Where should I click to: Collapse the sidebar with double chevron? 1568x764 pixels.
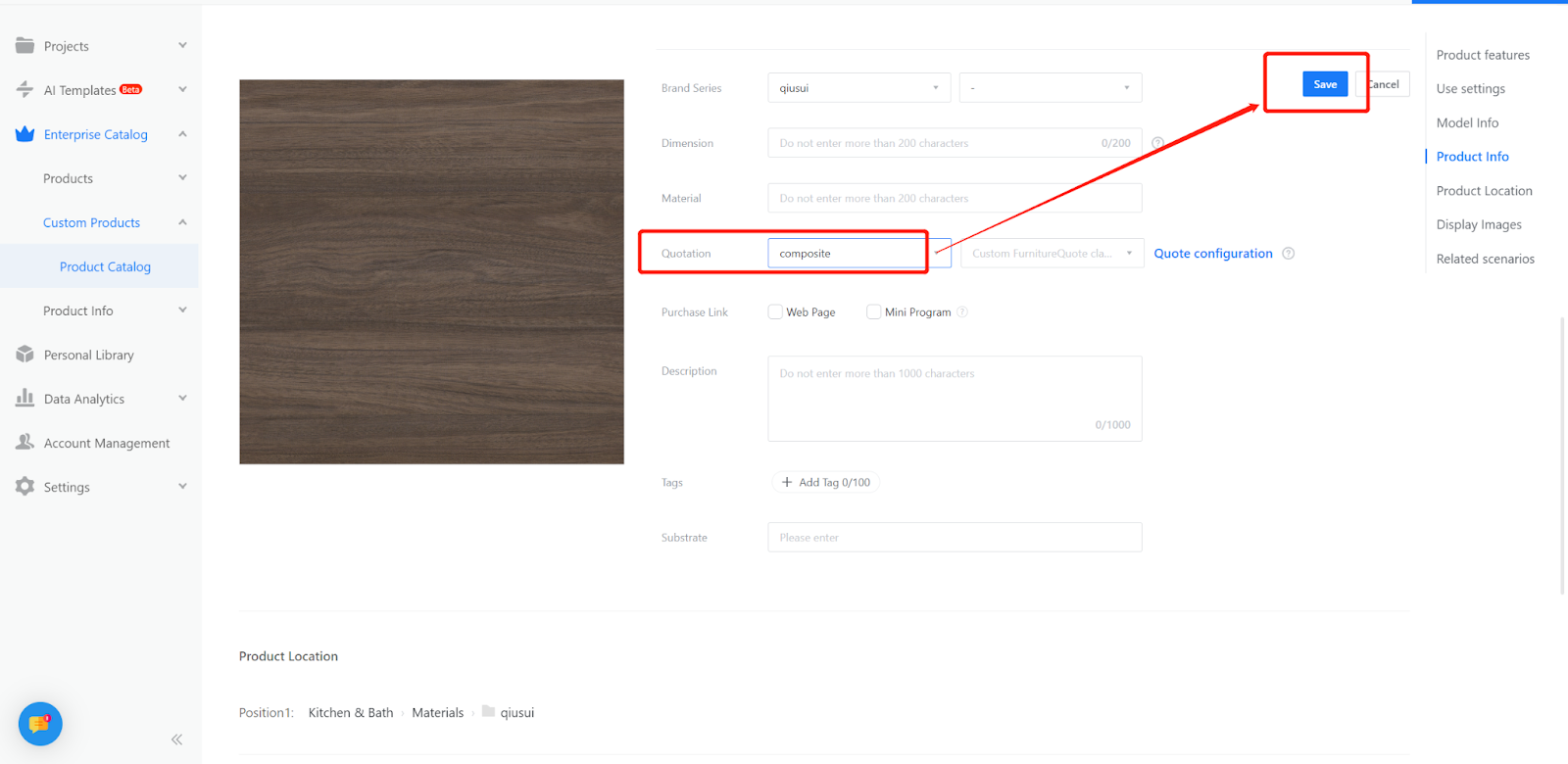[176, 740]
